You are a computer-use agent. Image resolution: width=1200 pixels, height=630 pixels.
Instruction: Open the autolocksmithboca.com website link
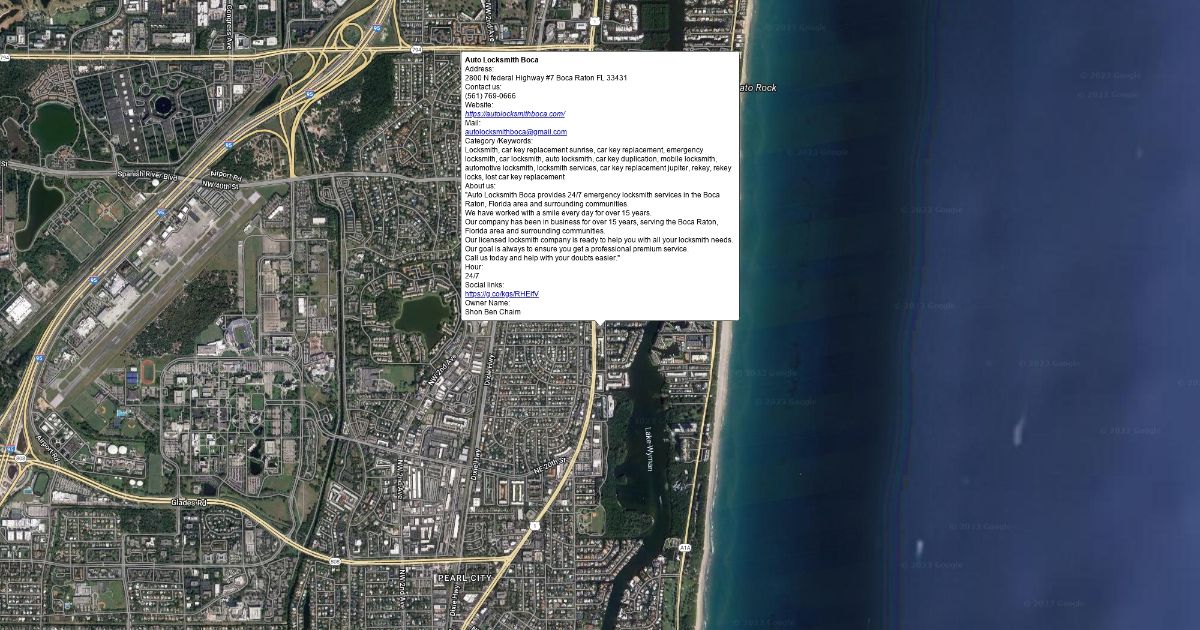(515, 114)
